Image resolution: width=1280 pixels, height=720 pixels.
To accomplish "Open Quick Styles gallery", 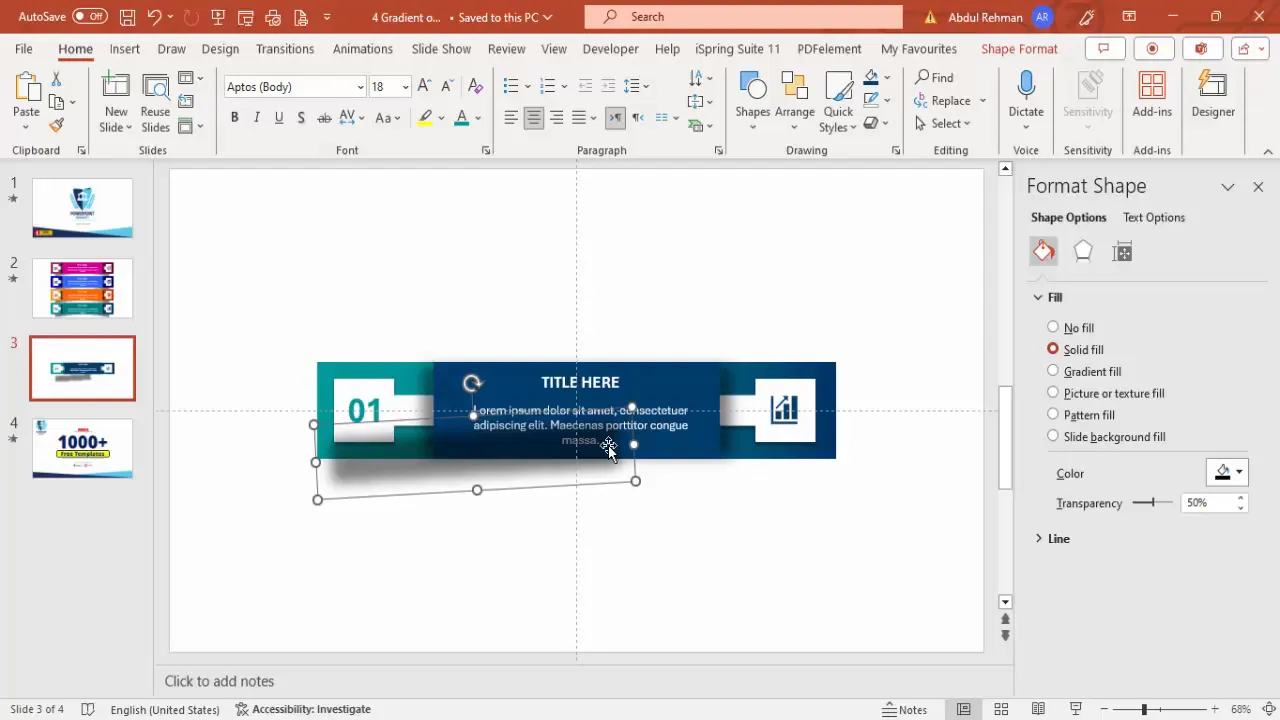I will click(838, 101).
